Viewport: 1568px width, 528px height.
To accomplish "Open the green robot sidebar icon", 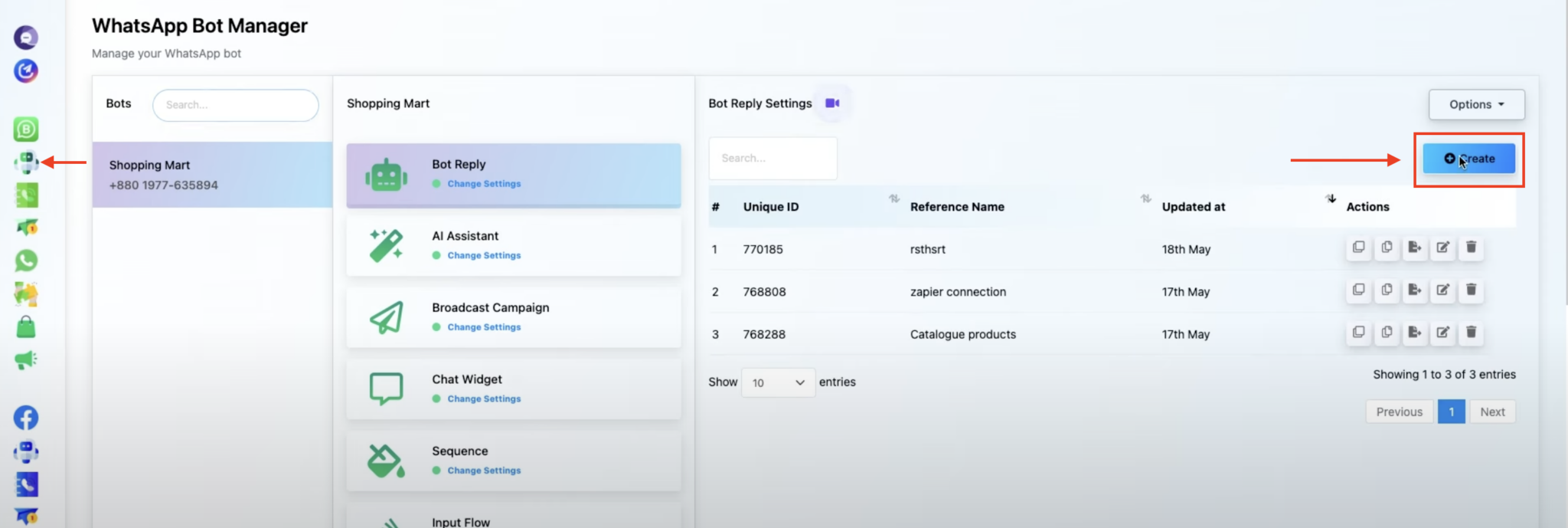I will (x=26, y=162).
